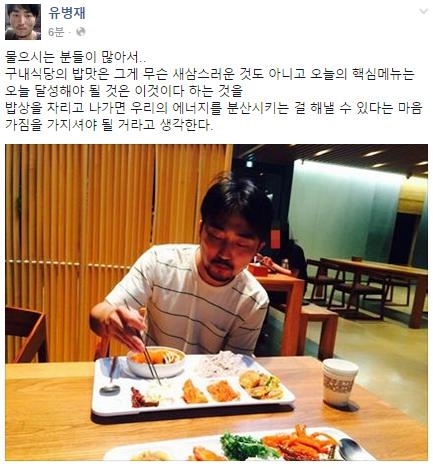Viewport: 433px width, 471px height.
Task: Click the globe public audience icon
Action: [81, 32]
